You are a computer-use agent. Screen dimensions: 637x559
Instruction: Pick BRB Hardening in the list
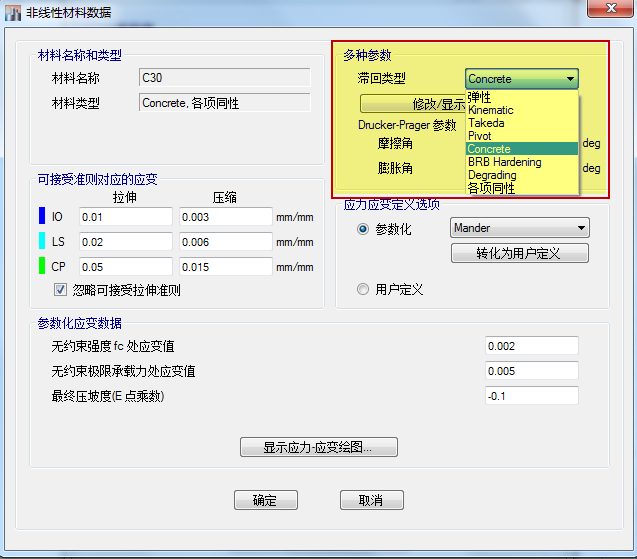504,162
